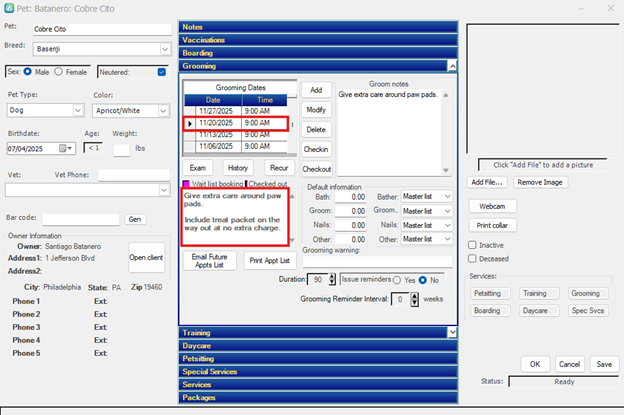Click the Open client button
Screen dimensions: 624x415
[x=146, y=257]
